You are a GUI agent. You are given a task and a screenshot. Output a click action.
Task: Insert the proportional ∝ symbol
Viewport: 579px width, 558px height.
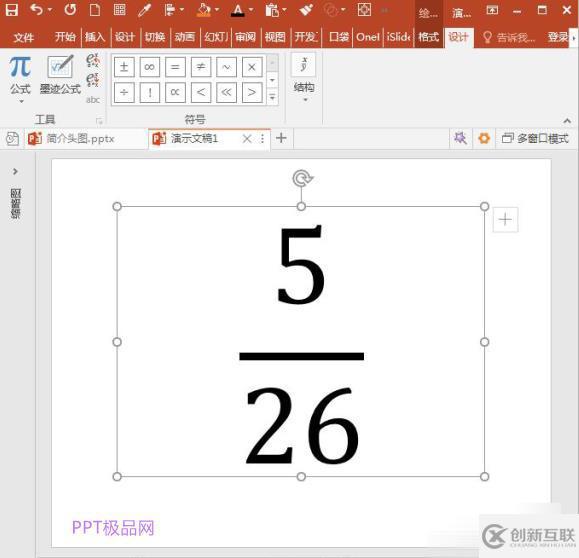(175, 92)
